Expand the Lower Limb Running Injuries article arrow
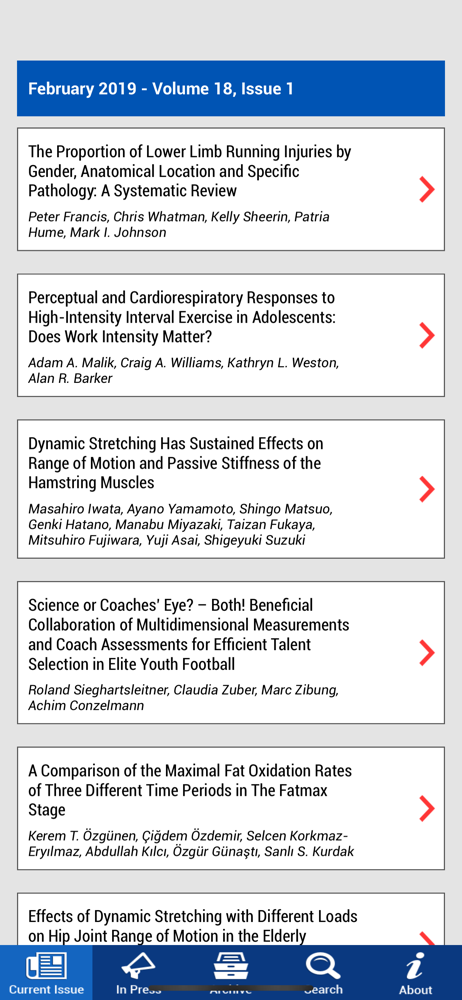 point(427,189)
